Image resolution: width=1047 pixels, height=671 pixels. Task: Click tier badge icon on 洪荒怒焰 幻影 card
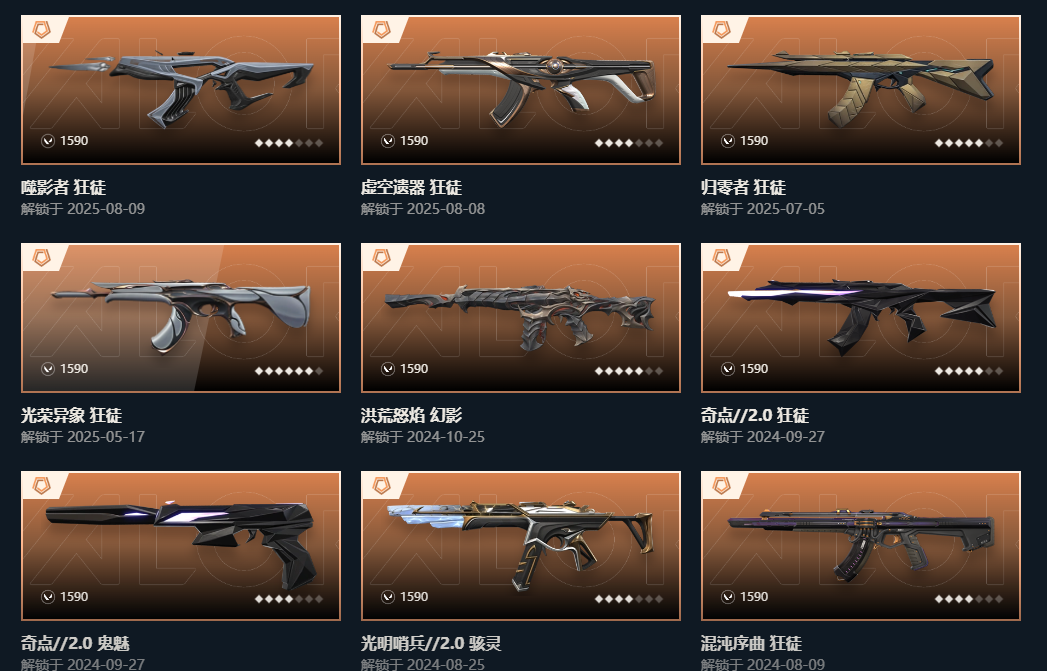pyautogui.click(x=381, y=258)
